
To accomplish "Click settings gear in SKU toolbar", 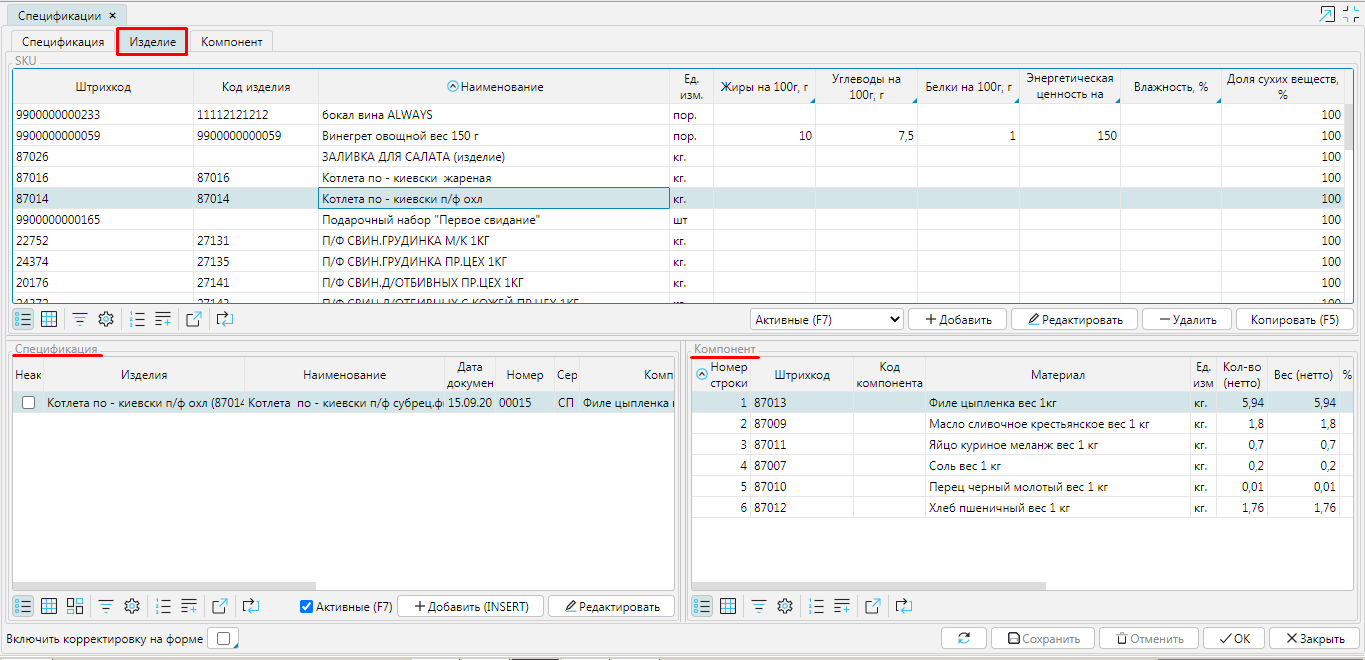I will [106, 319].
